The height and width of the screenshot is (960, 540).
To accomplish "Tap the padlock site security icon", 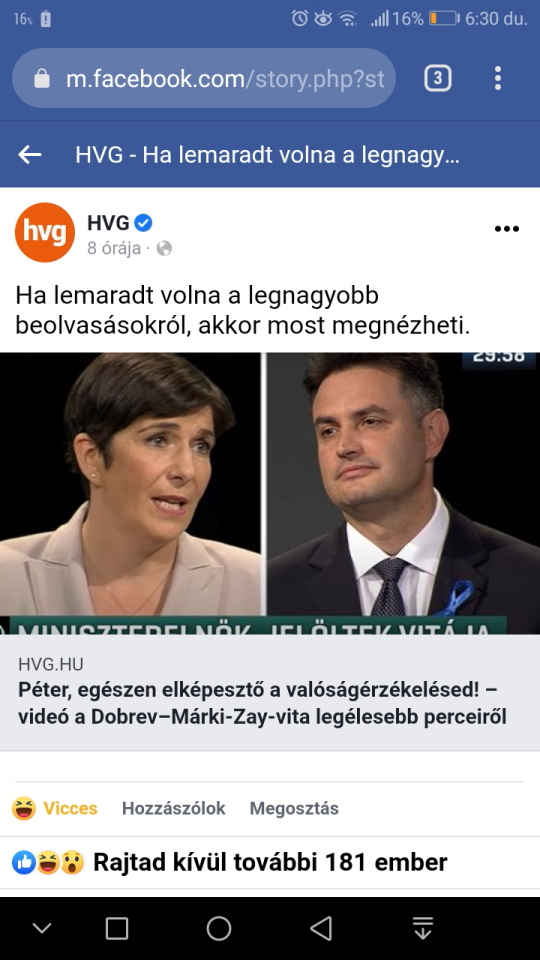I will point(42,78).
